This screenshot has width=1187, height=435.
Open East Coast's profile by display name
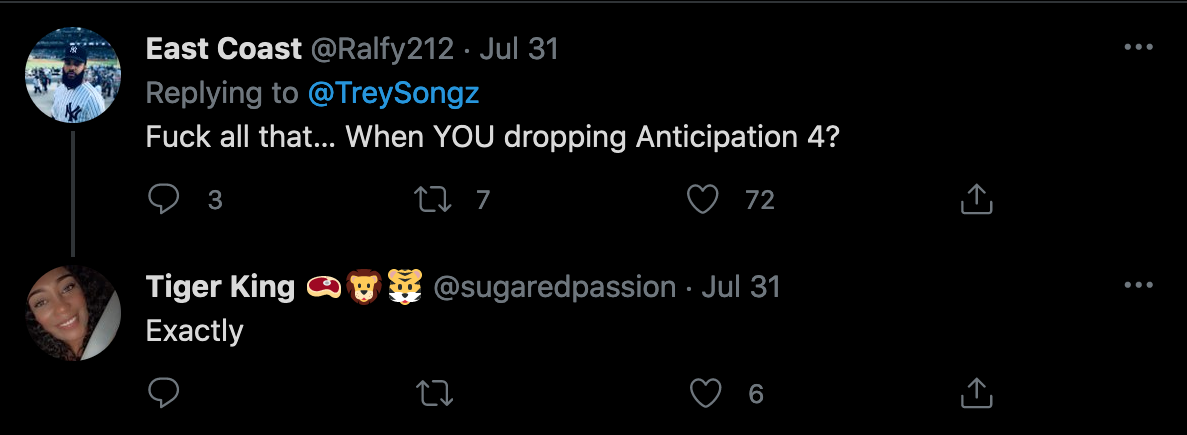223,48
